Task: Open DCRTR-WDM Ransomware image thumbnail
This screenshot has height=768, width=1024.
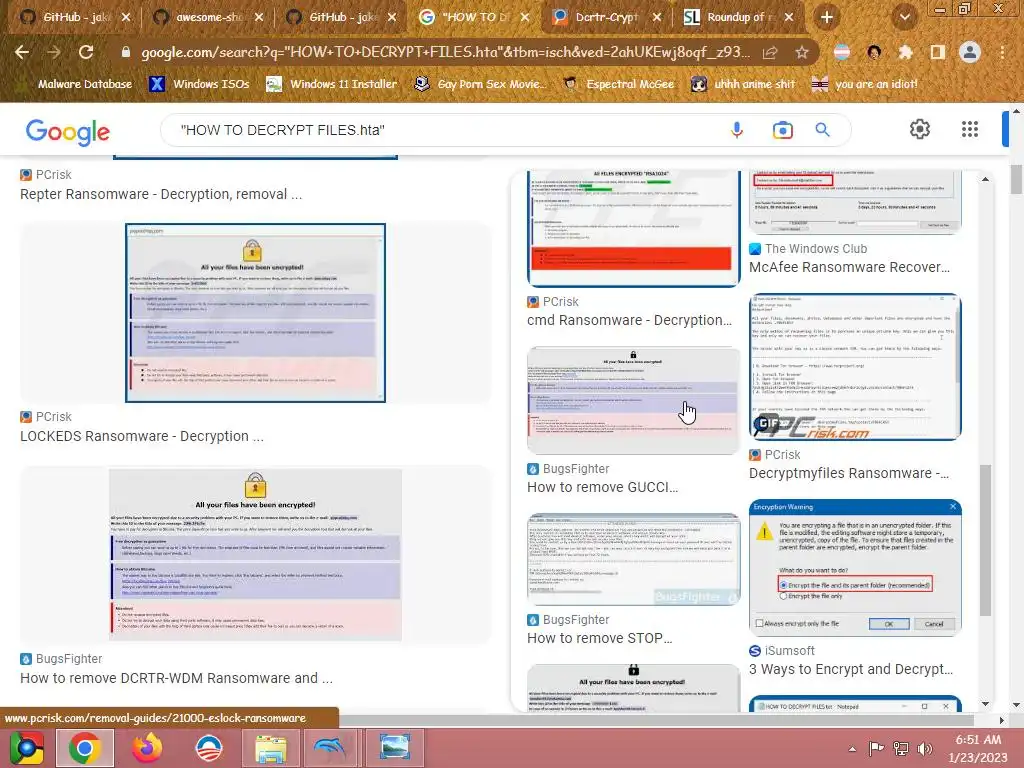Action: [255, 555]
